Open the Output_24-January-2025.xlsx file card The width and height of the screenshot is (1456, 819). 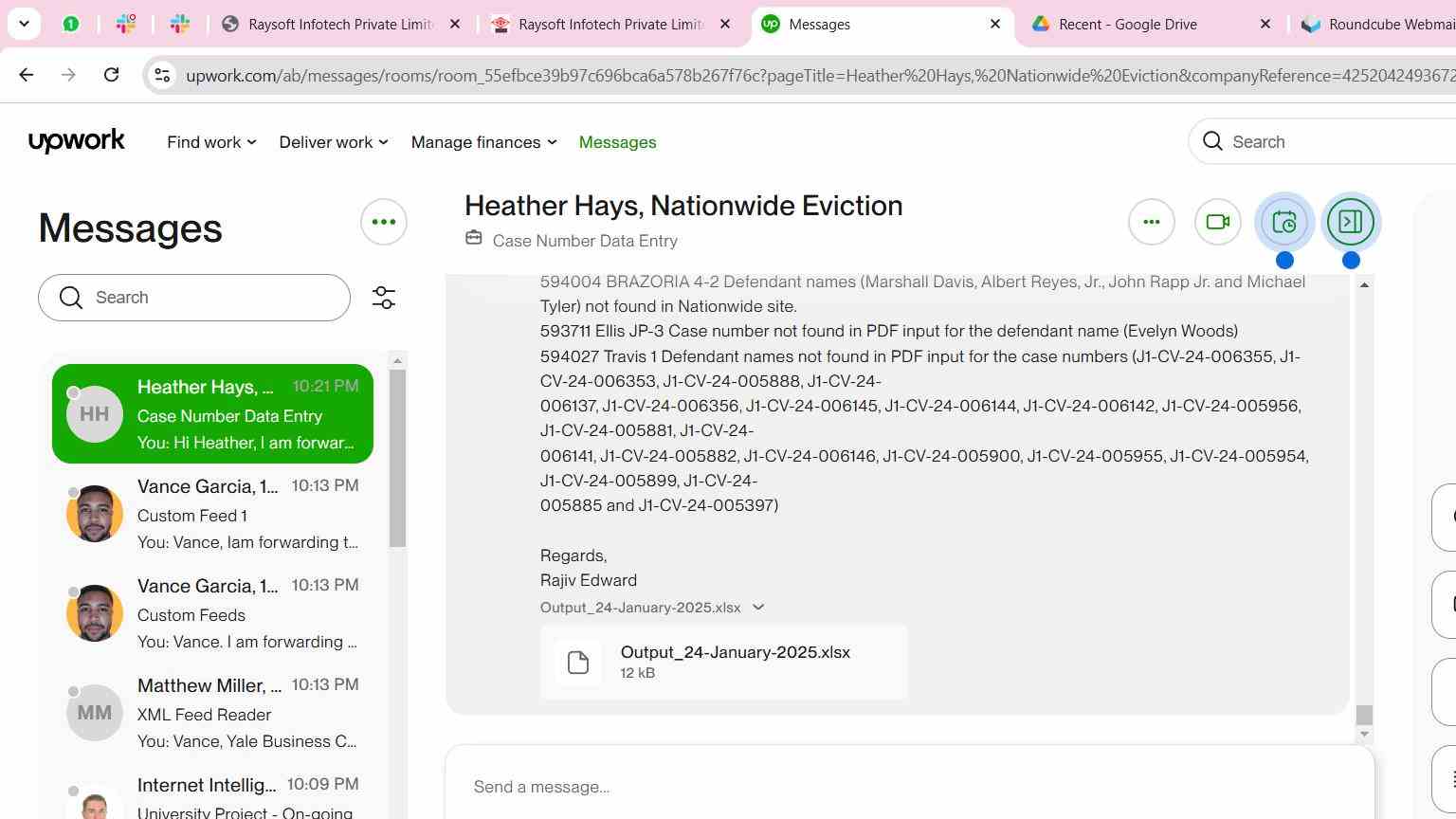click(724, 663)
